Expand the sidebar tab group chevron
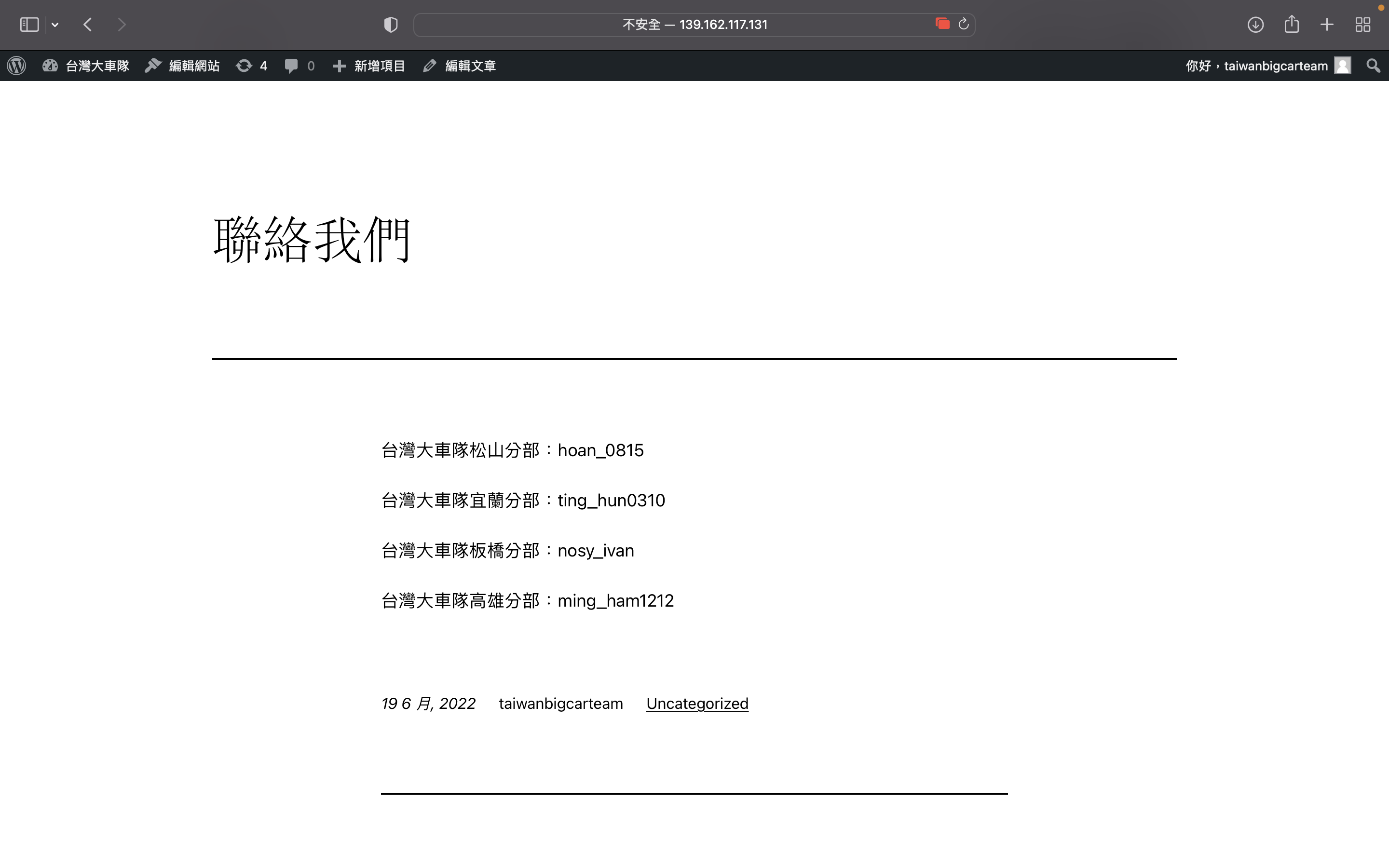The width and height of the screenshot is (1389, 868). tap(55, 25)
